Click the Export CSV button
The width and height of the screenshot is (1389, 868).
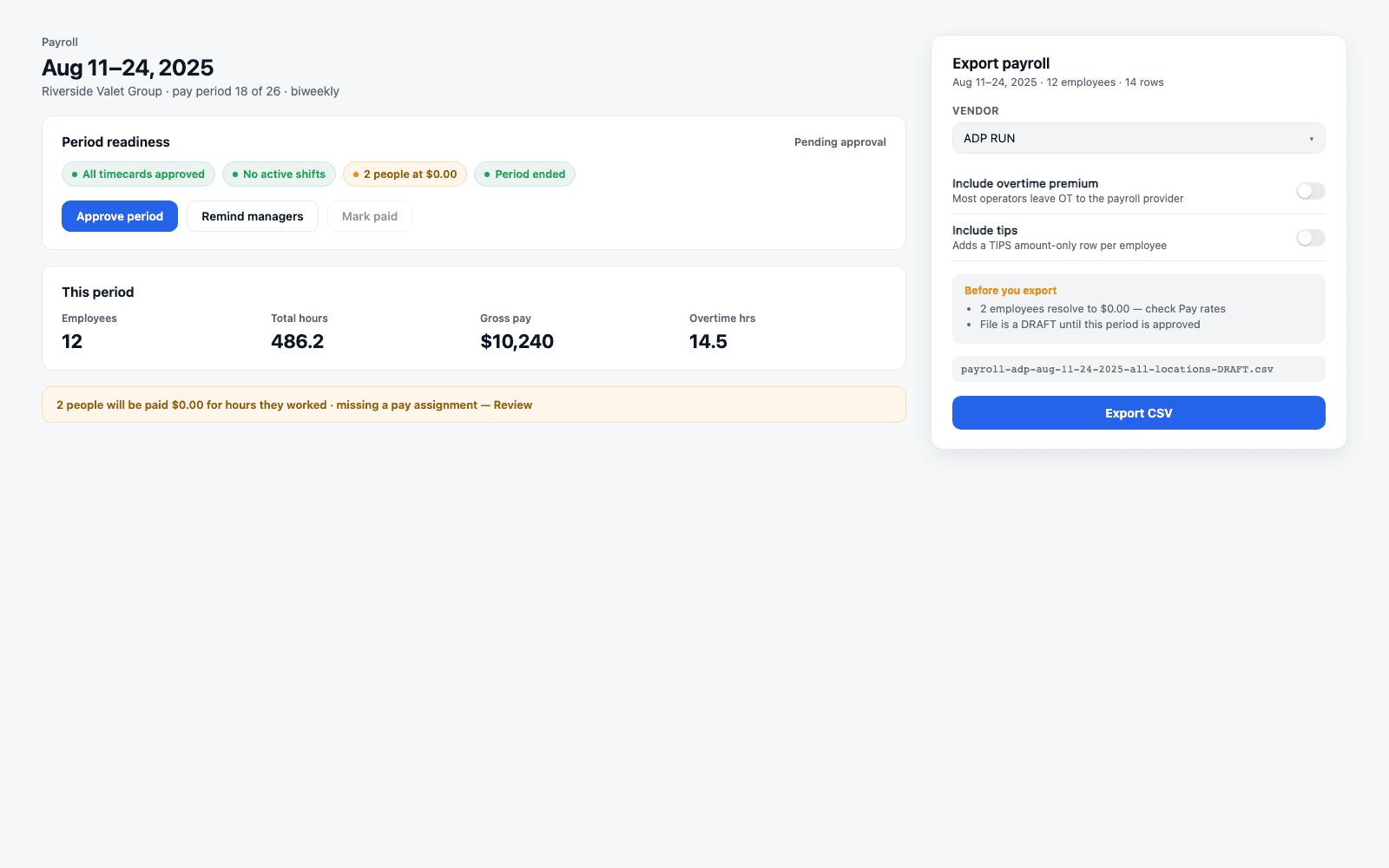[x=1139, y=413]
